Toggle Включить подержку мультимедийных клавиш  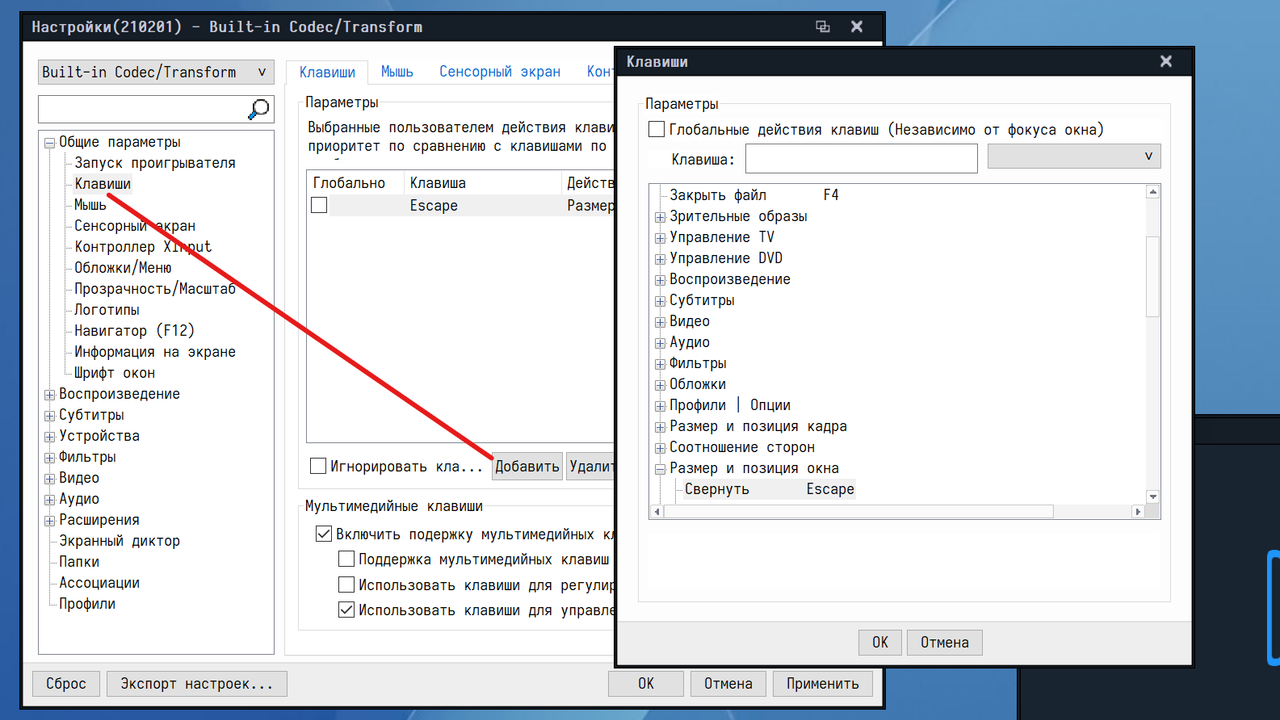coord(324,534)
